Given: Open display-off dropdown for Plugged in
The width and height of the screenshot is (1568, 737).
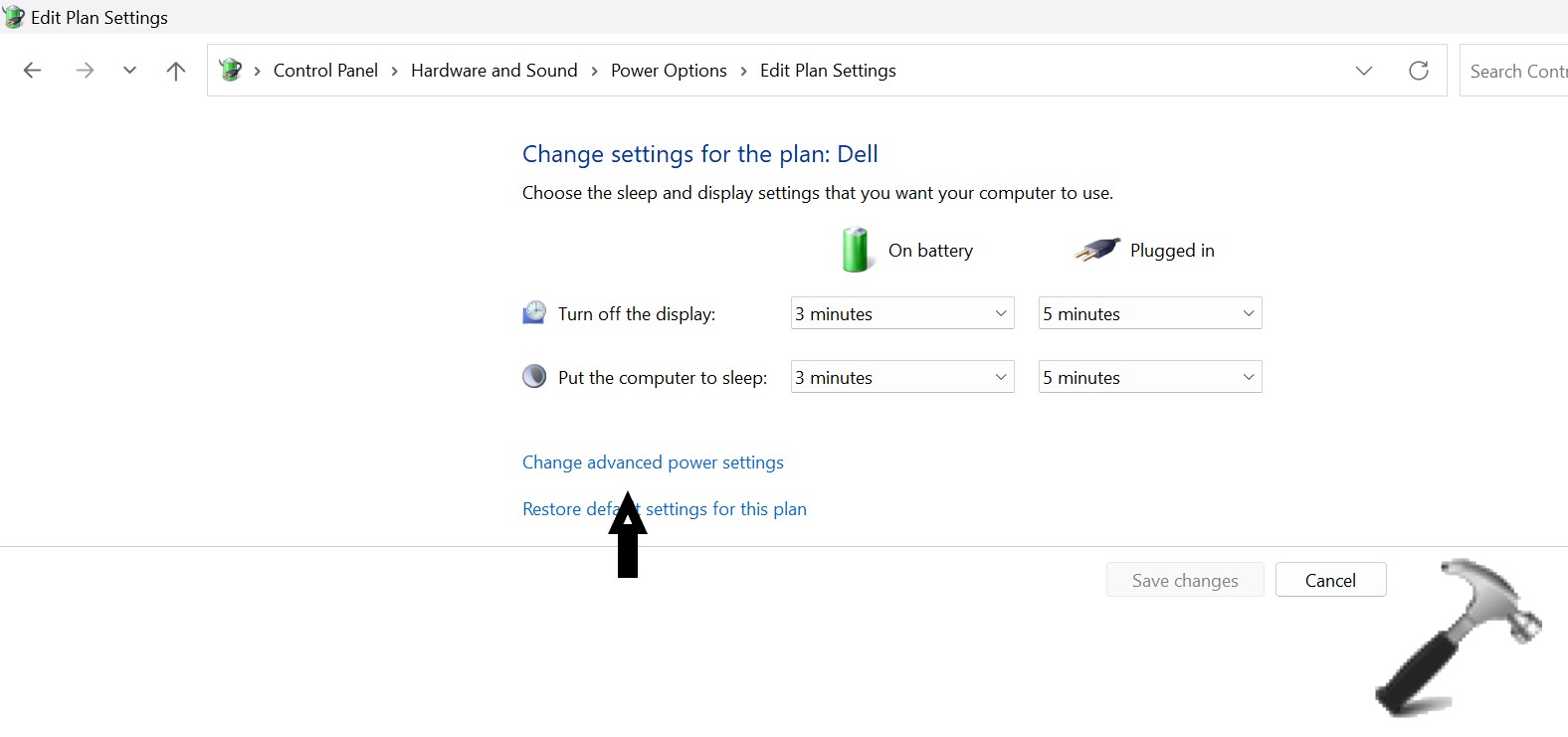Looking at the screenshot, I should (x=1150, y=313).
